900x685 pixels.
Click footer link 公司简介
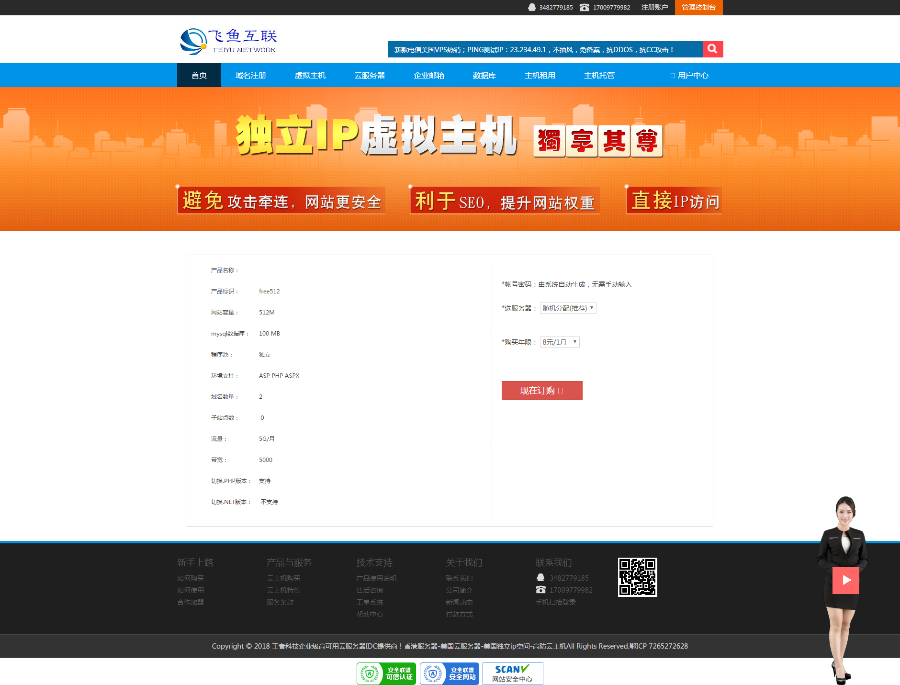tap(459, 590)
